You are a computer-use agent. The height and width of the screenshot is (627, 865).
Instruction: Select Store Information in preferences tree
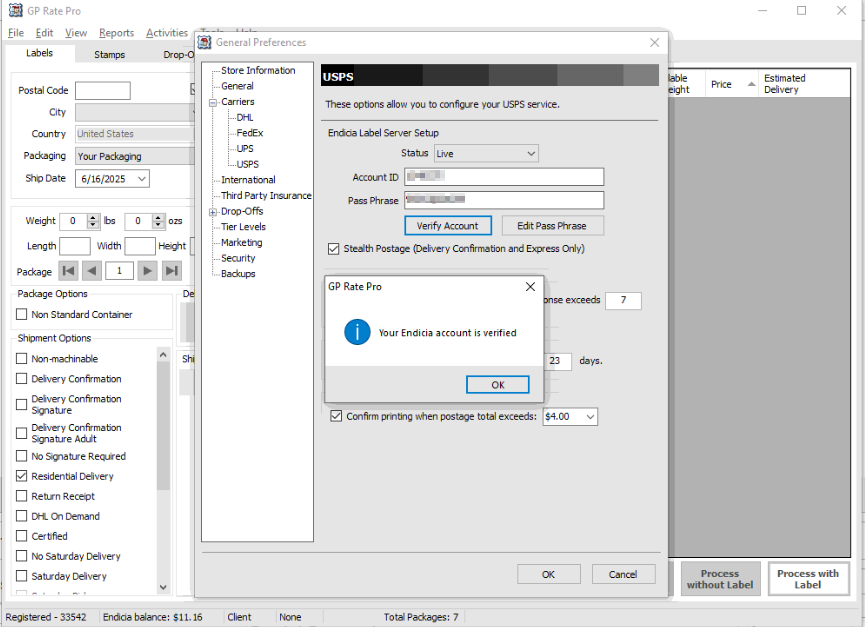258,71
